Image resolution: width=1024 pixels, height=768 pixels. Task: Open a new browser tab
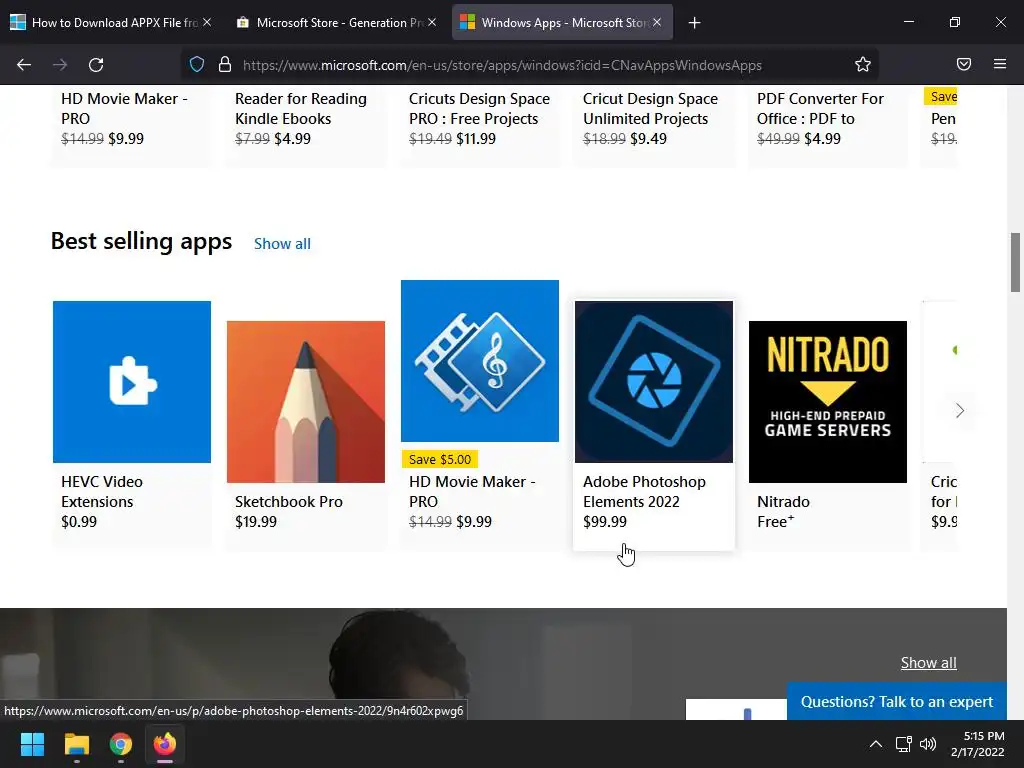coord(695,23)
